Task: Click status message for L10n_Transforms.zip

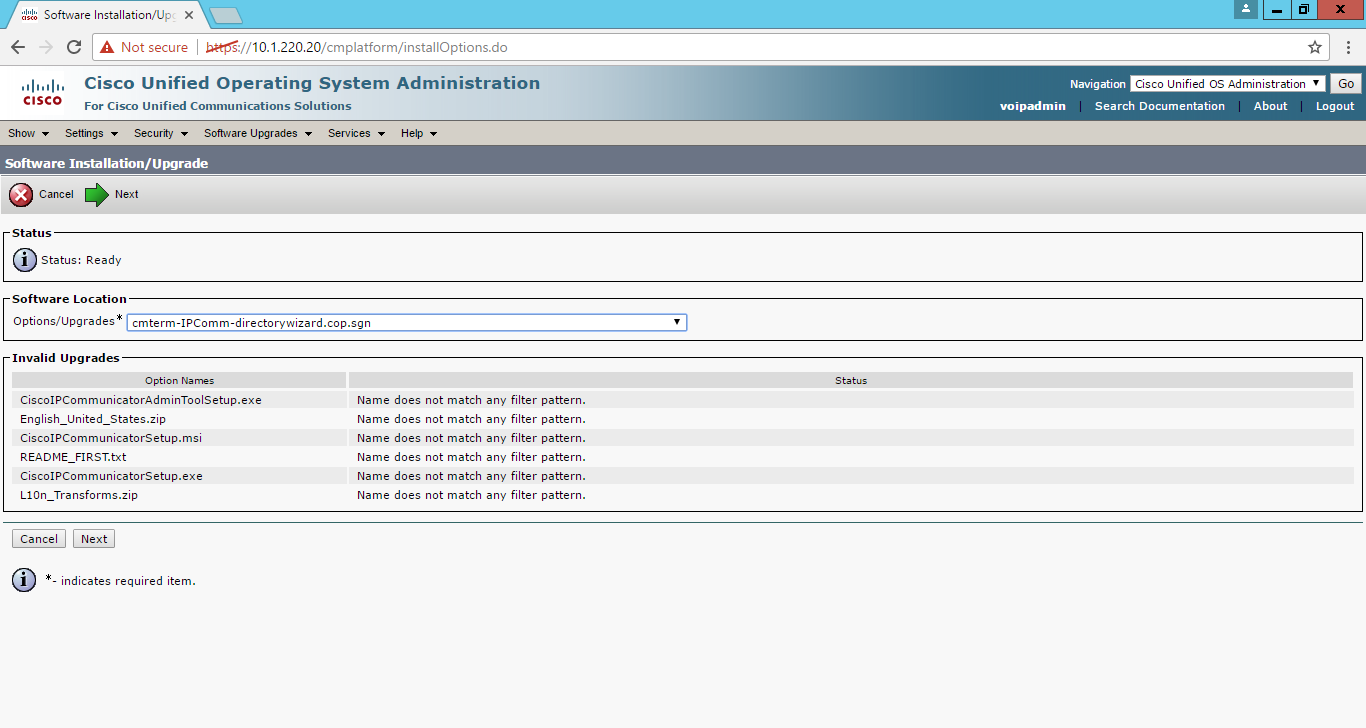Action: pyautogui.click(x=471, y=495)
